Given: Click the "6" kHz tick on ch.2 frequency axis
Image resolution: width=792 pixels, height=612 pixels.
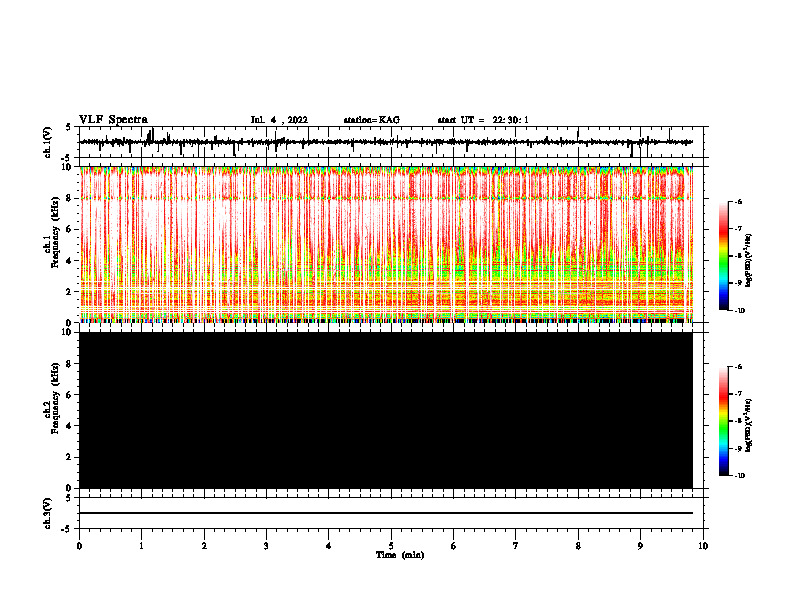Looking at the screenshot, I should [x=70, y=395].
